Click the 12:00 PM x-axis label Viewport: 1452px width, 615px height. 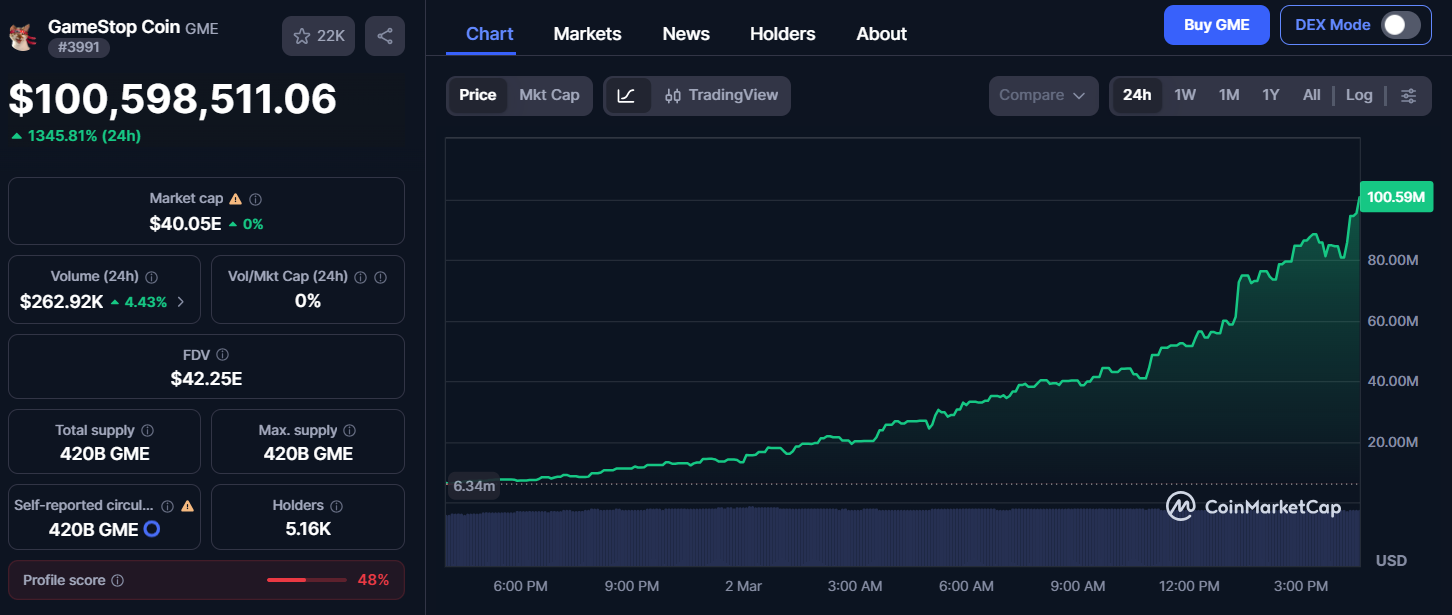pos(1189,586)
